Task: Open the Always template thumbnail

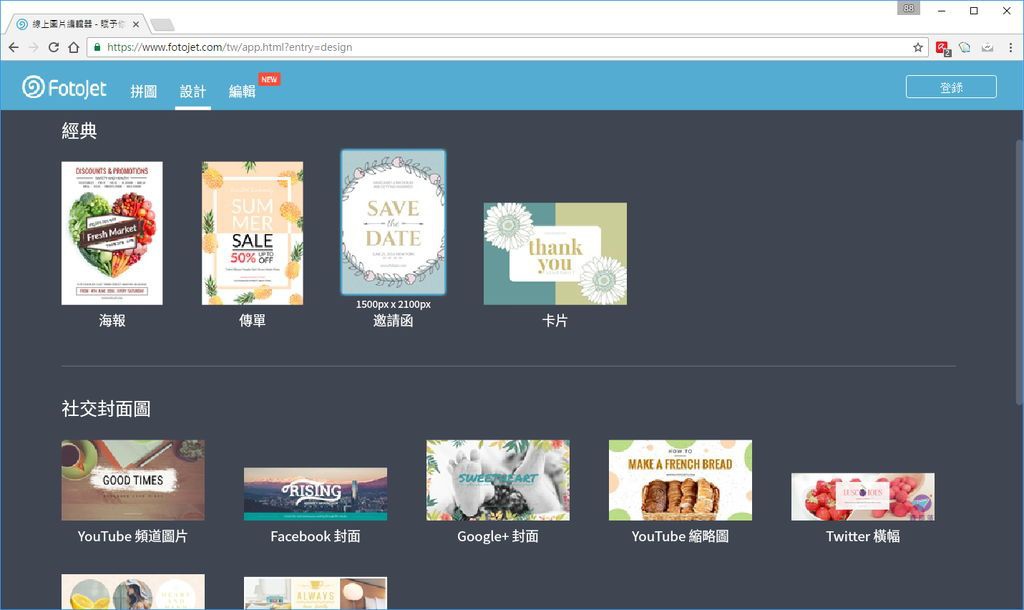Action: [315, 593]
